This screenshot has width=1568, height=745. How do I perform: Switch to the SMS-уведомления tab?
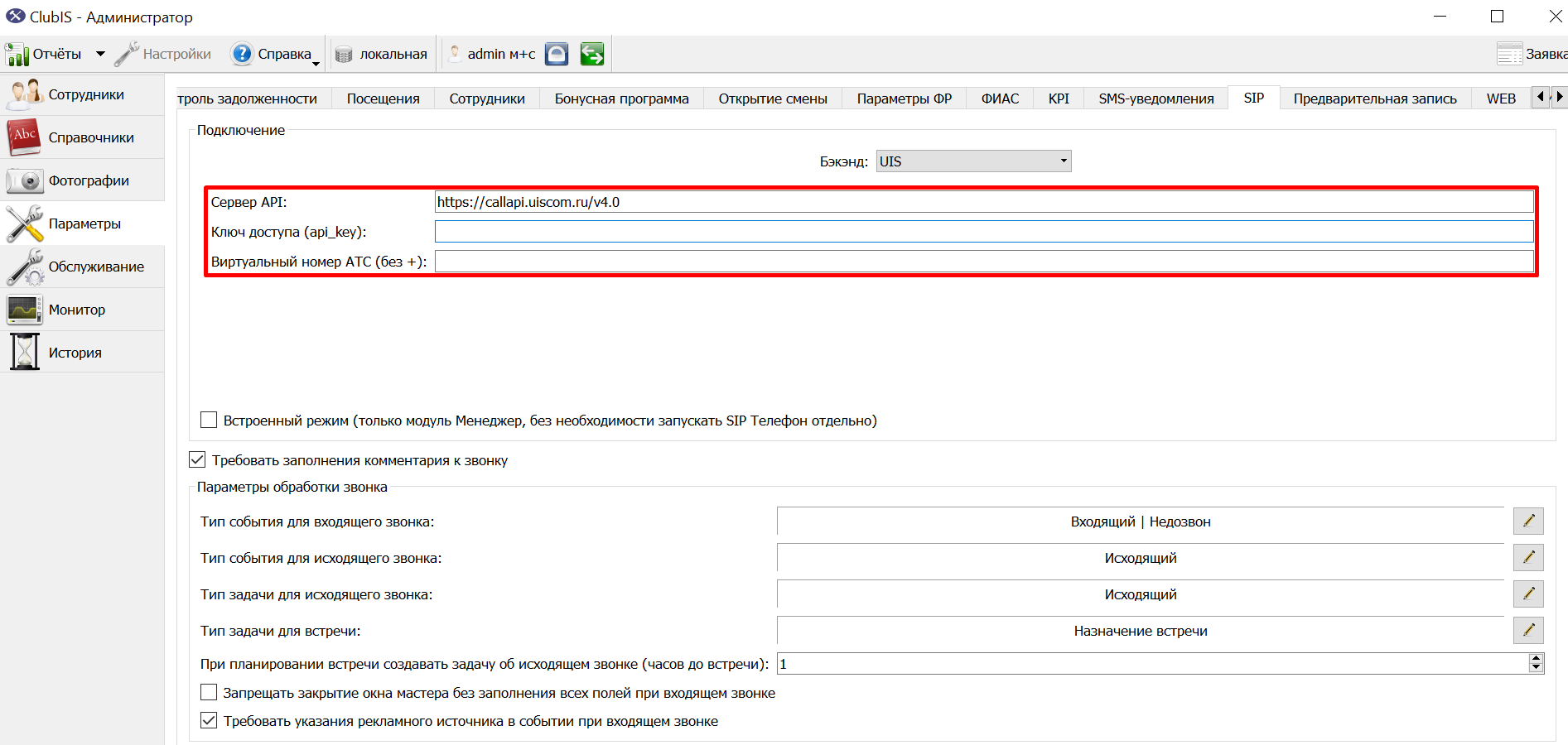(1155, 99)
